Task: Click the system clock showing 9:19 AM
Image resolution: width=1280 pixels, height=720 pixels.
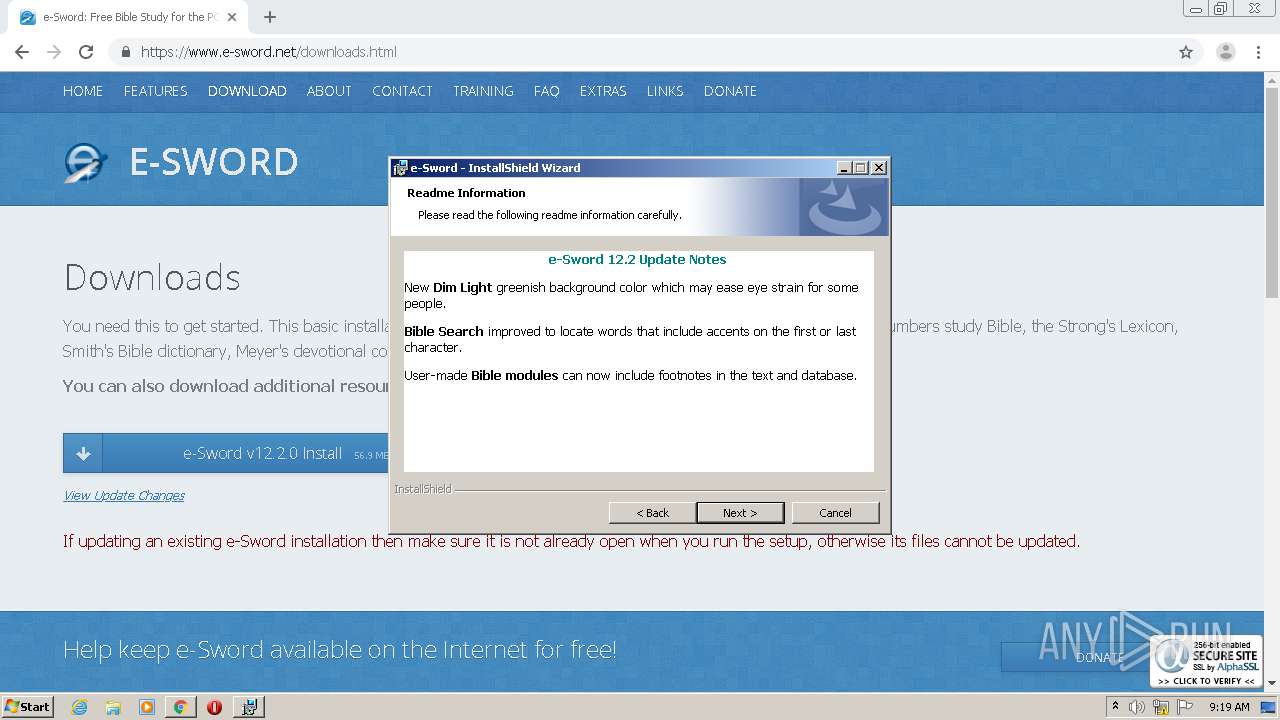Action: 1229,707
